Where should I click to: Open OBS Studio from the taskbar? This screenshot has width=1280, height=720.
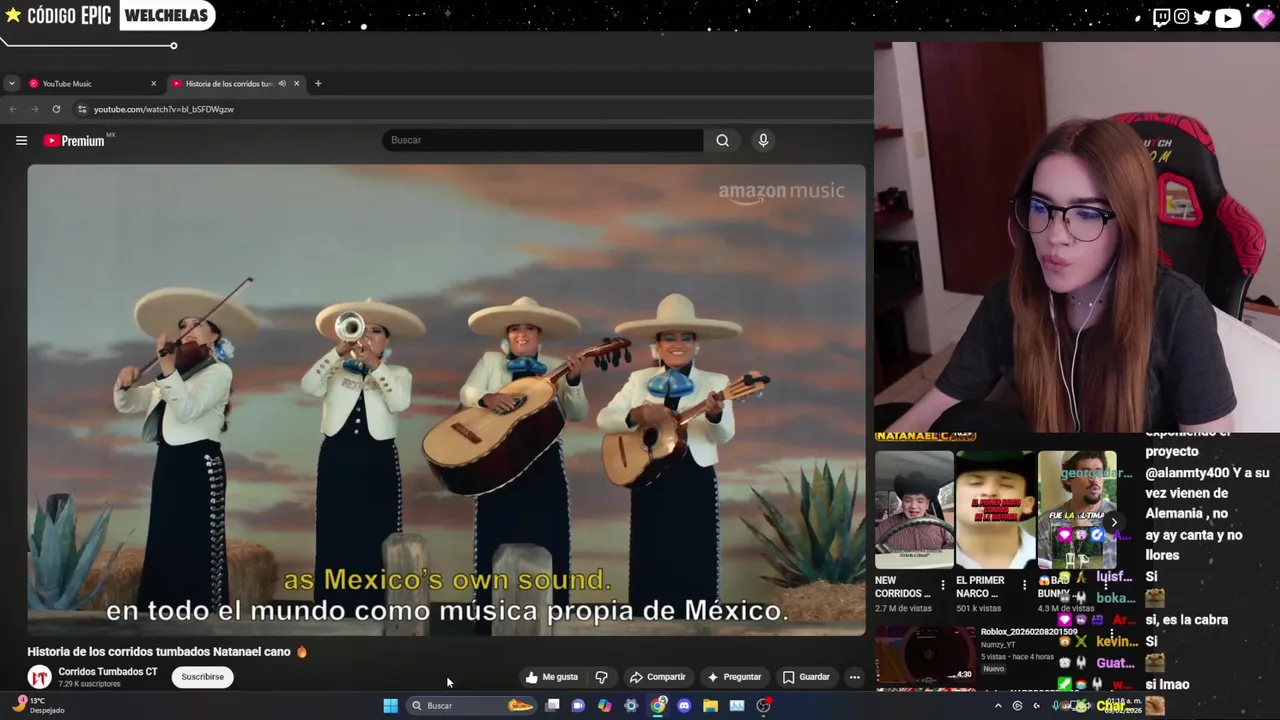[x=763, y=706]
